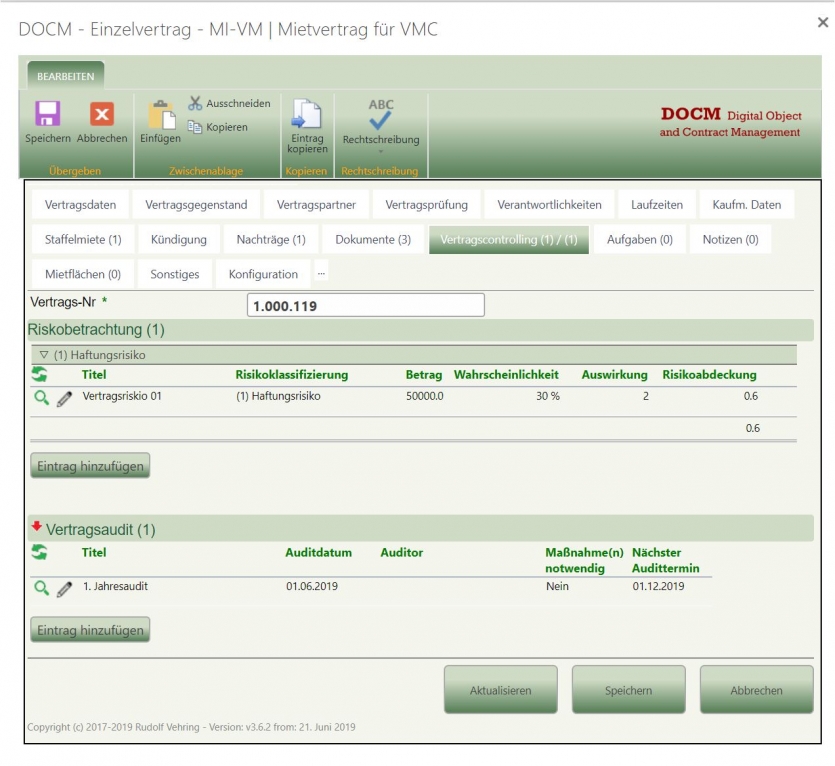Sort by Wahrscheinlichkeit column header

point(506,374)
